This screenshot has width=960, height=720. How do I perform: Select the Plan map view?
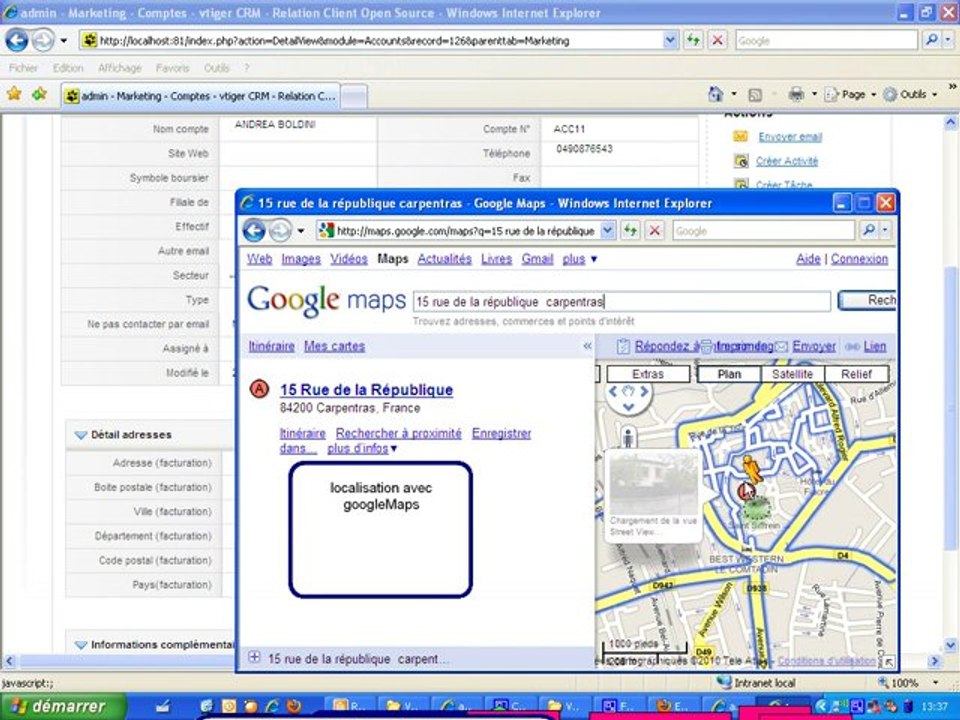(x=729, y=374)
